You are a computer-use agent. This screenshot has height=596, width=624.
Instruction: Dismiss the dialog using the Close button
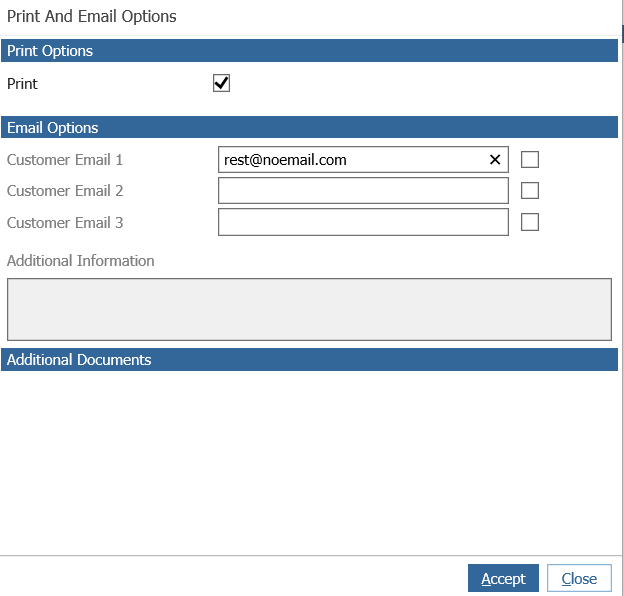pyautogui.click(x=579, y=578)
